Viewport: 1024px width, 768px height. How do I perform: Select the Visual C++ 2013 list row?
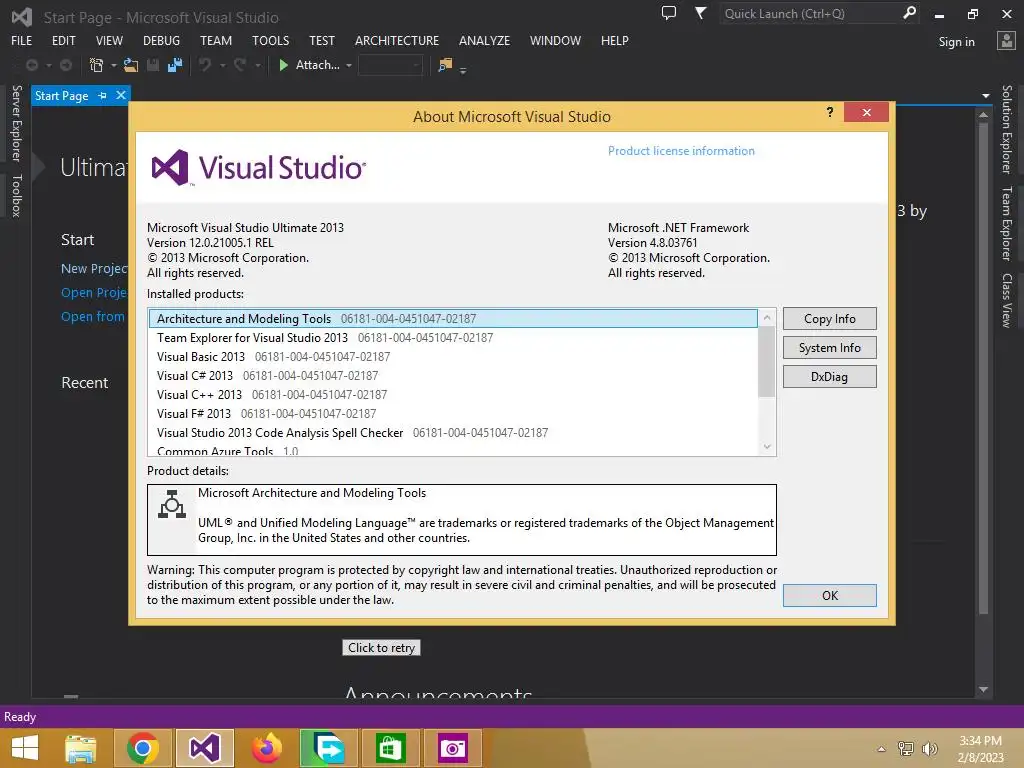point(453,394)
